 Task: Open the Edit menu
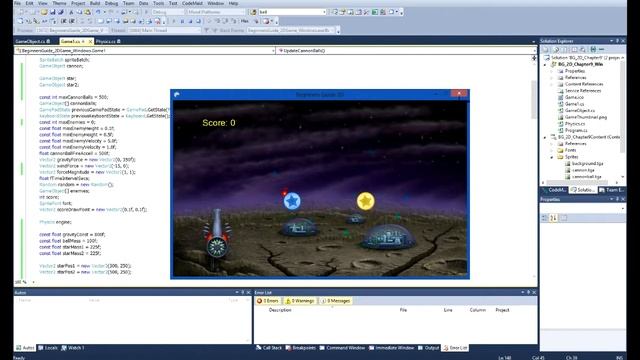pyautogui.click(x=29, y=3)
